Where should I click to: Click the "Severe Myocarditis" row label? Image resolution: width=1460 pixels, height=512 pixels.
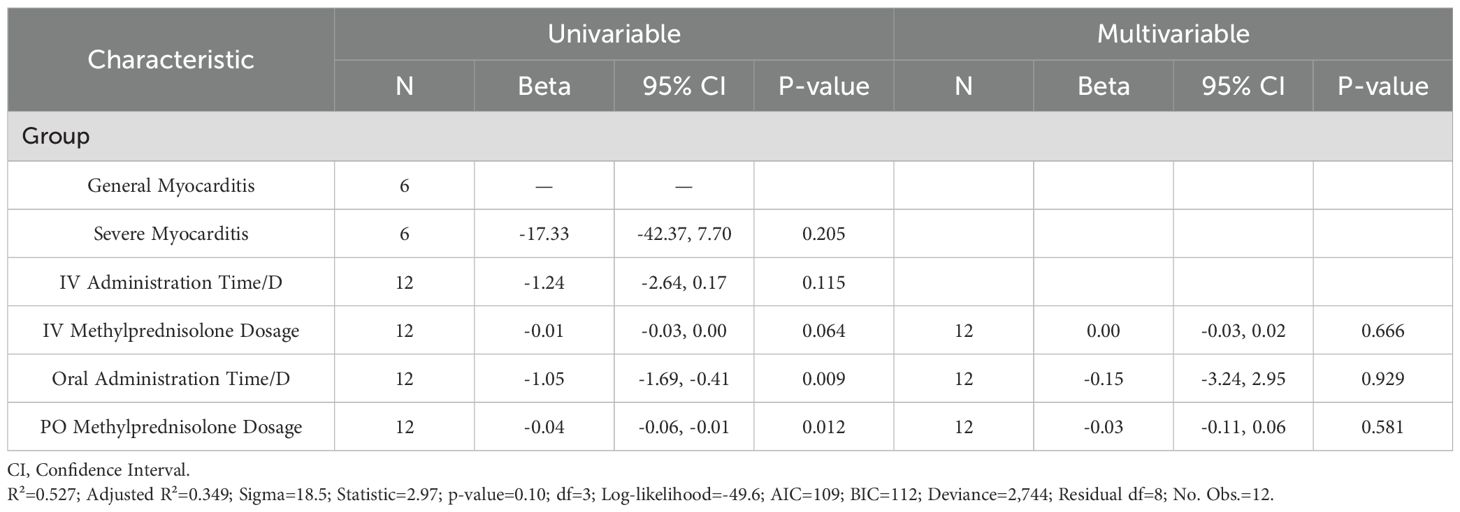171,234
